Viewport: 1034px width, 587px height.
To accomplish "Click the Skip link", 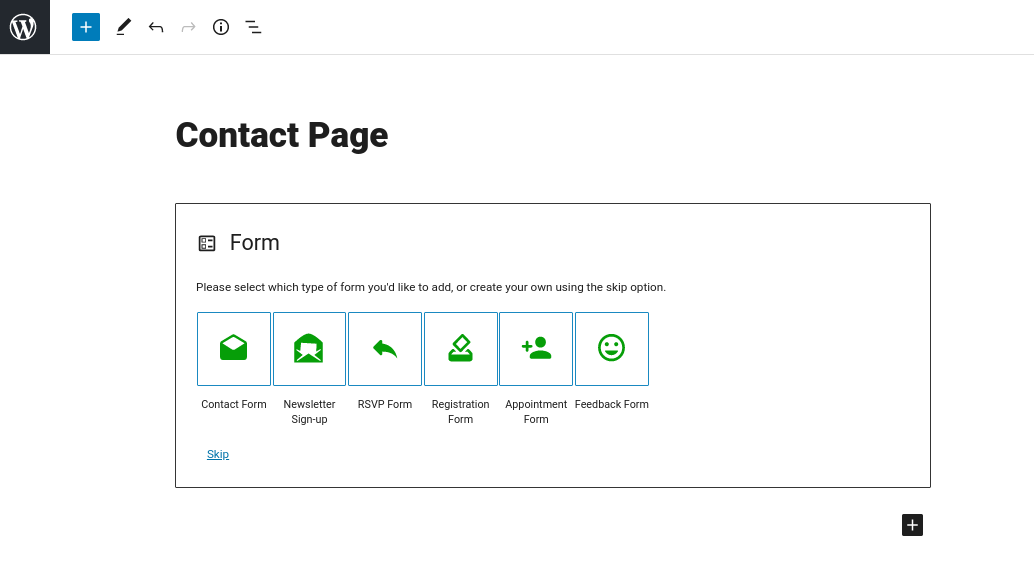I will tap(218, 454).
